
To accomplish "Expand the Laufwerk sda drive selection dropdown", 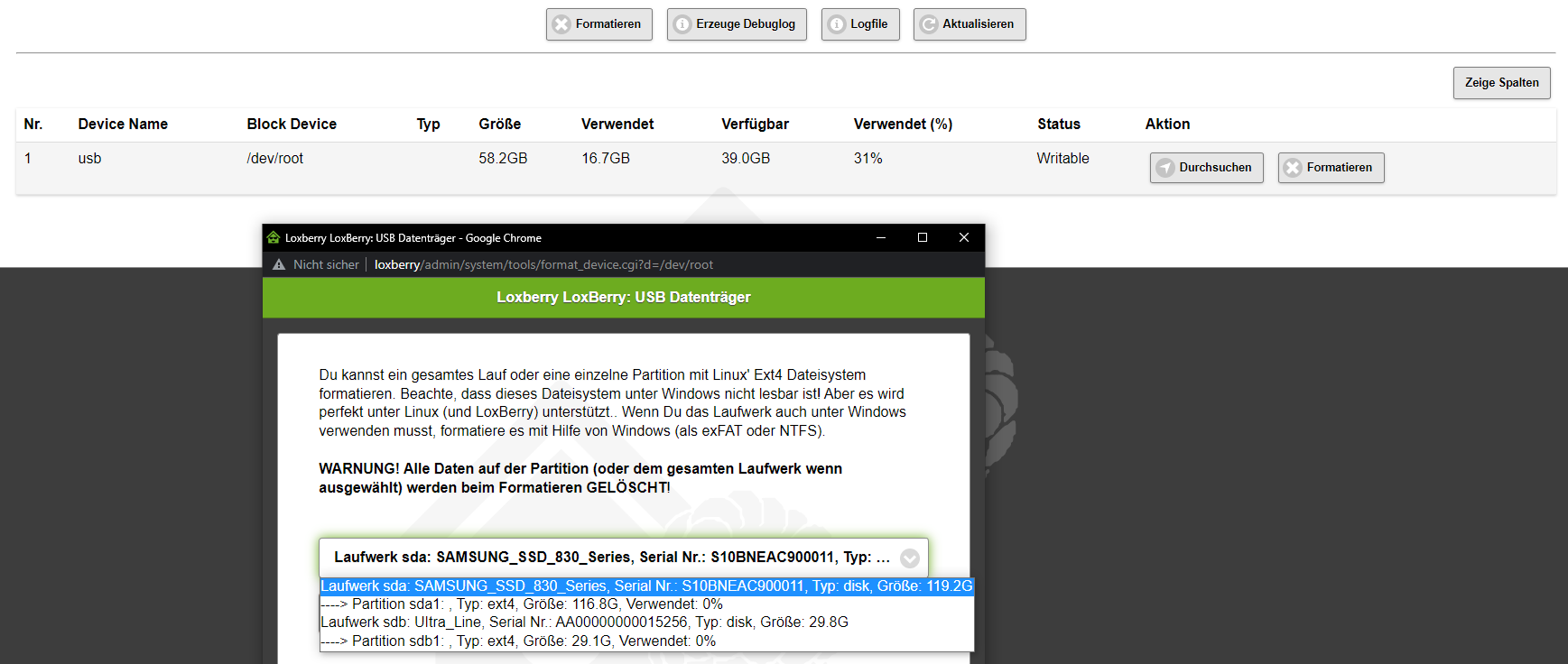I will [624, 558].
